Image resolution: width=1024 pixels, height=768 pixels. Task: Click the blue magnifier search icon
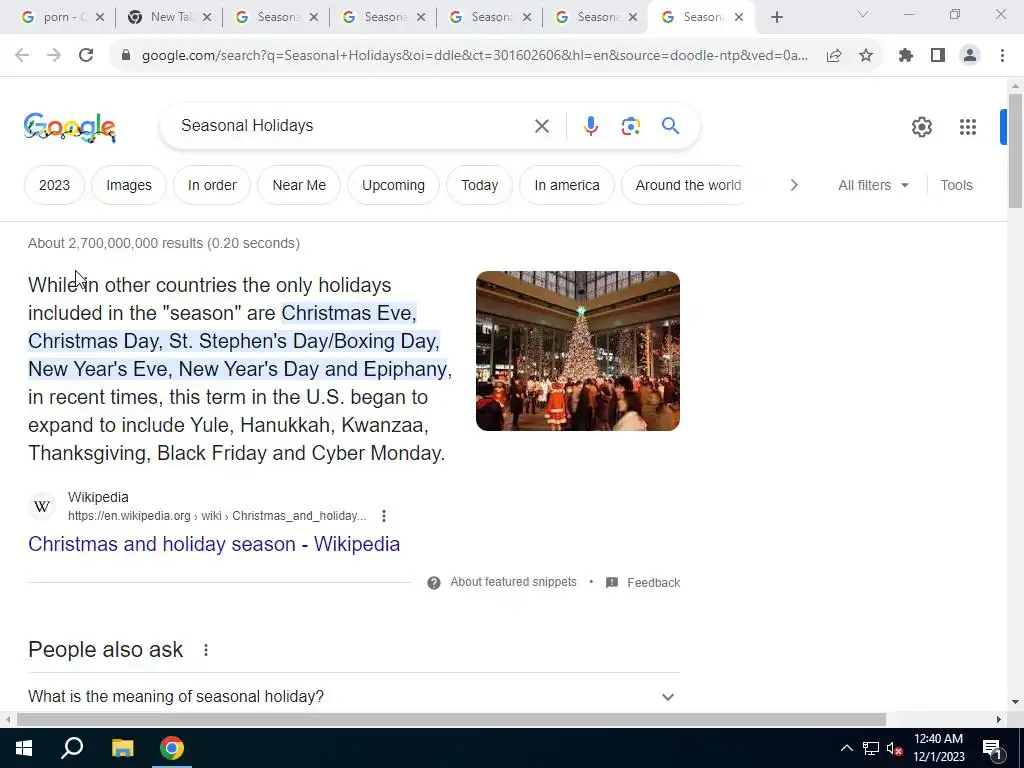click(x=670, y=125)
